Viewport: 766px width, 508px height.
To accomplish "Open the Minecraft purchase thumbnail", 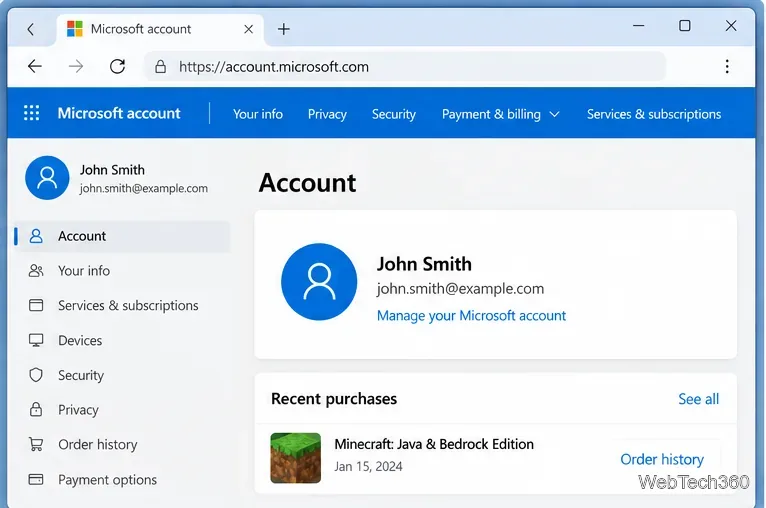I will [296, 458].
